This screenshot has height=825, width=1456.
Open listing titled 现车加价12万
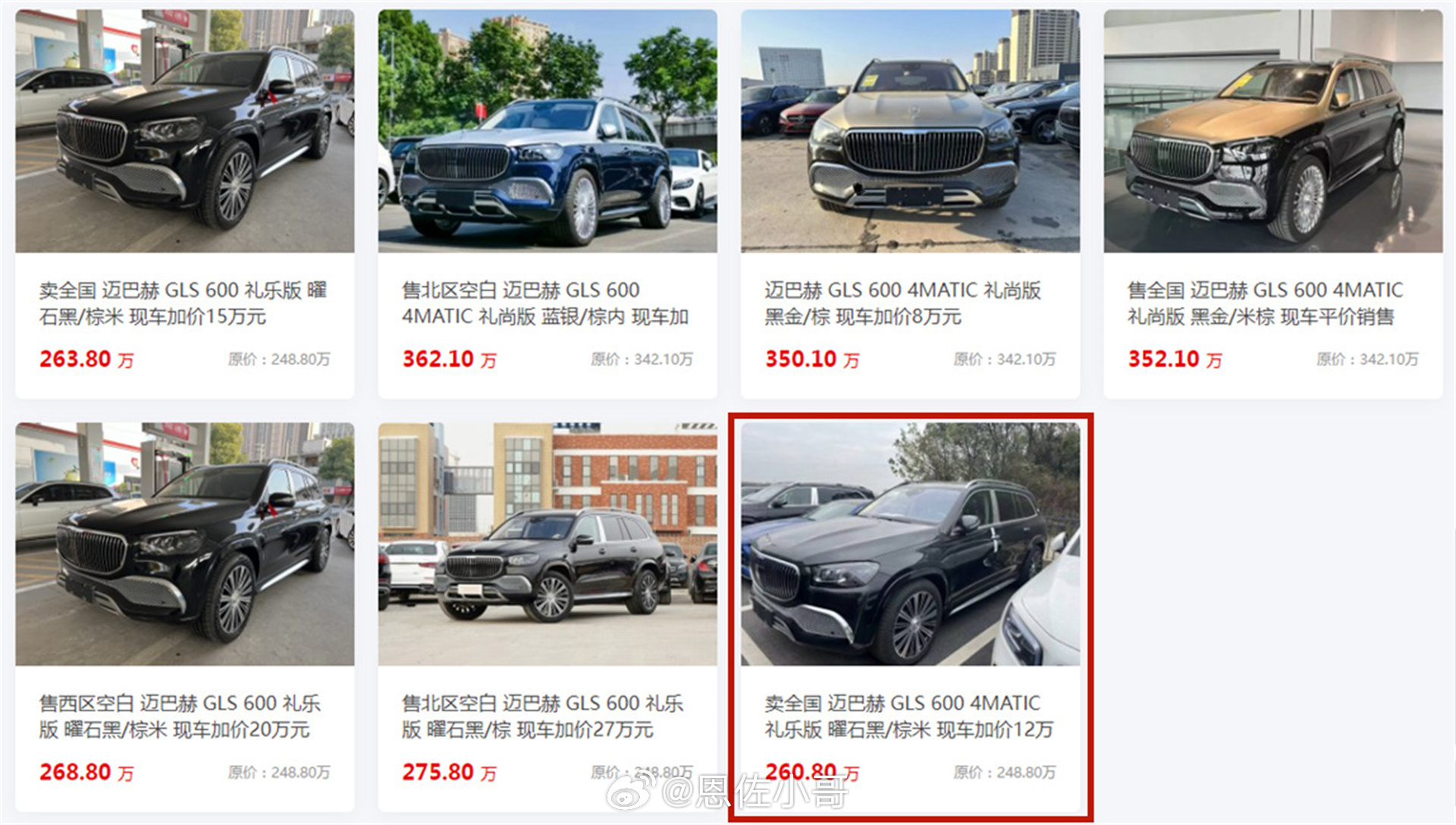coord(908,717)
